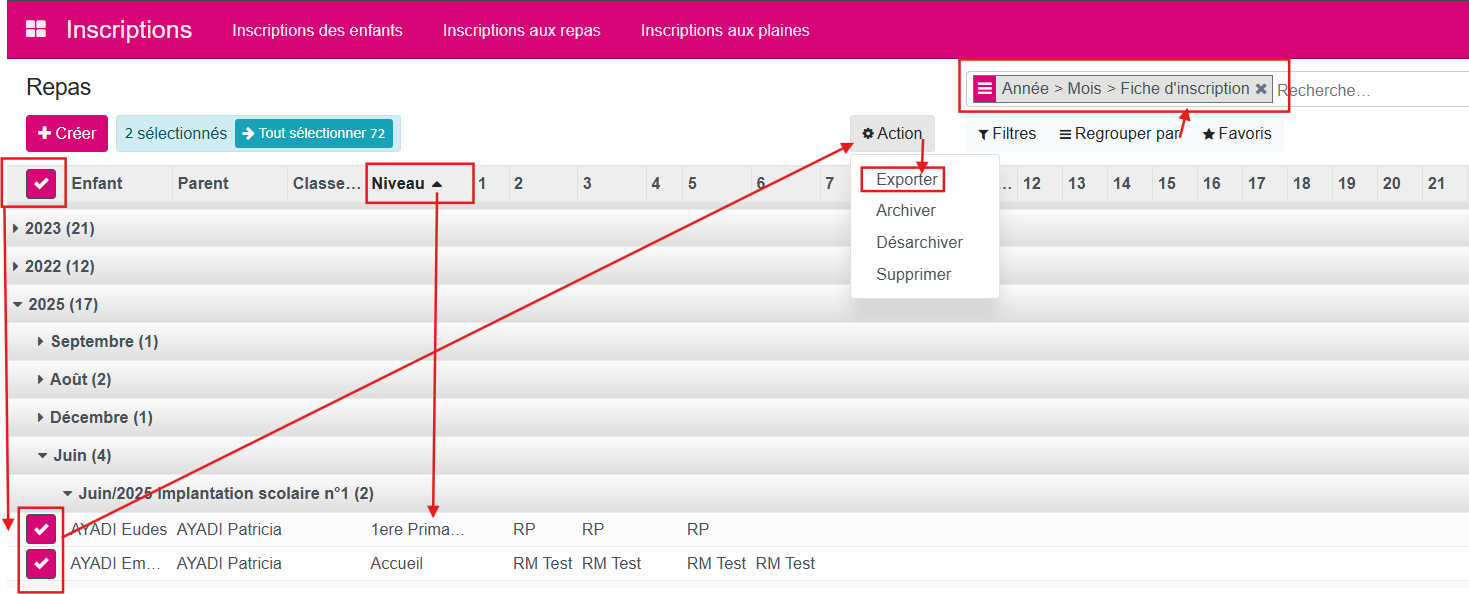
Task: Click the Créer button
Action: 67,133
